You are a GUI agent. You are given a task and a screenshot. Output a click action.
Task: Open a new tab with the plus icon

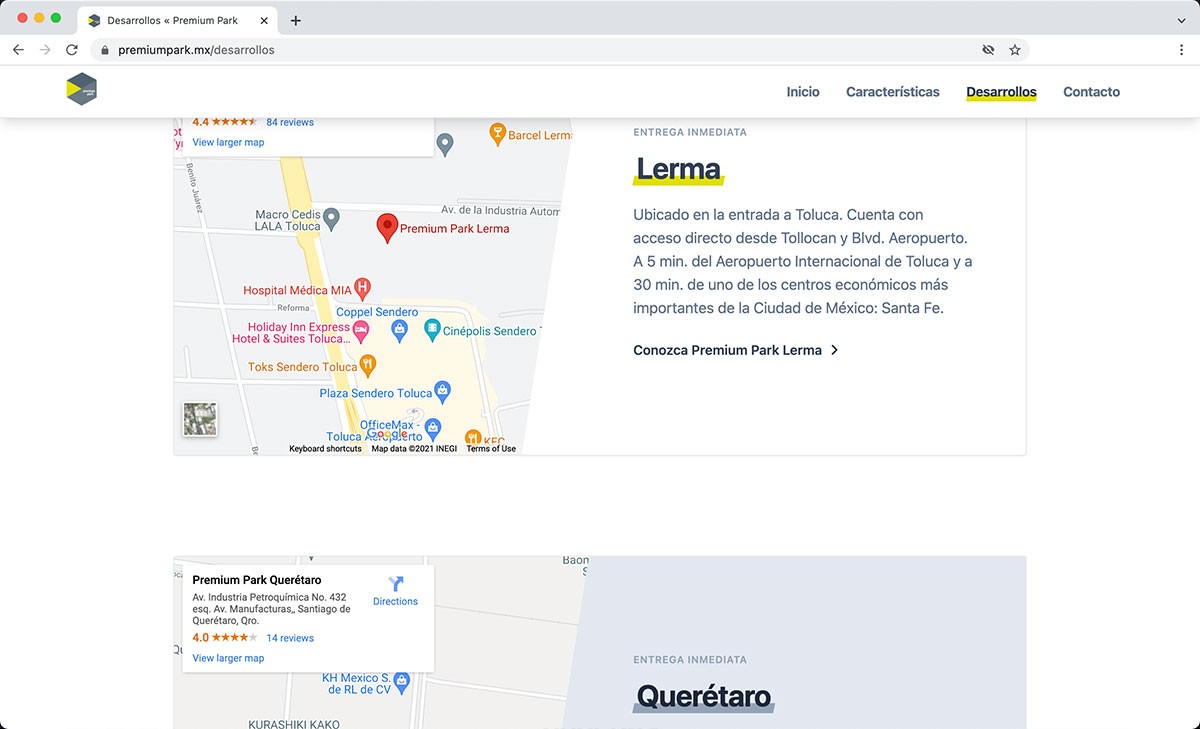[296, 20]
